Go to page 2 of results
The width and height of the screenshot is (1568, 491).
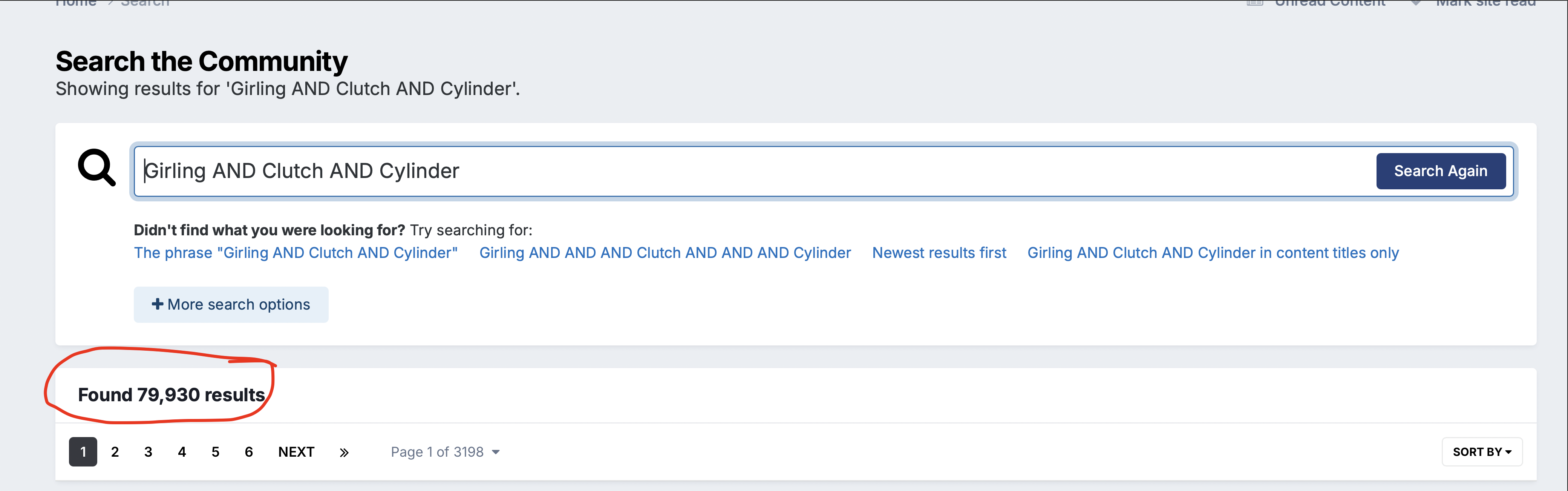(115, 452)
